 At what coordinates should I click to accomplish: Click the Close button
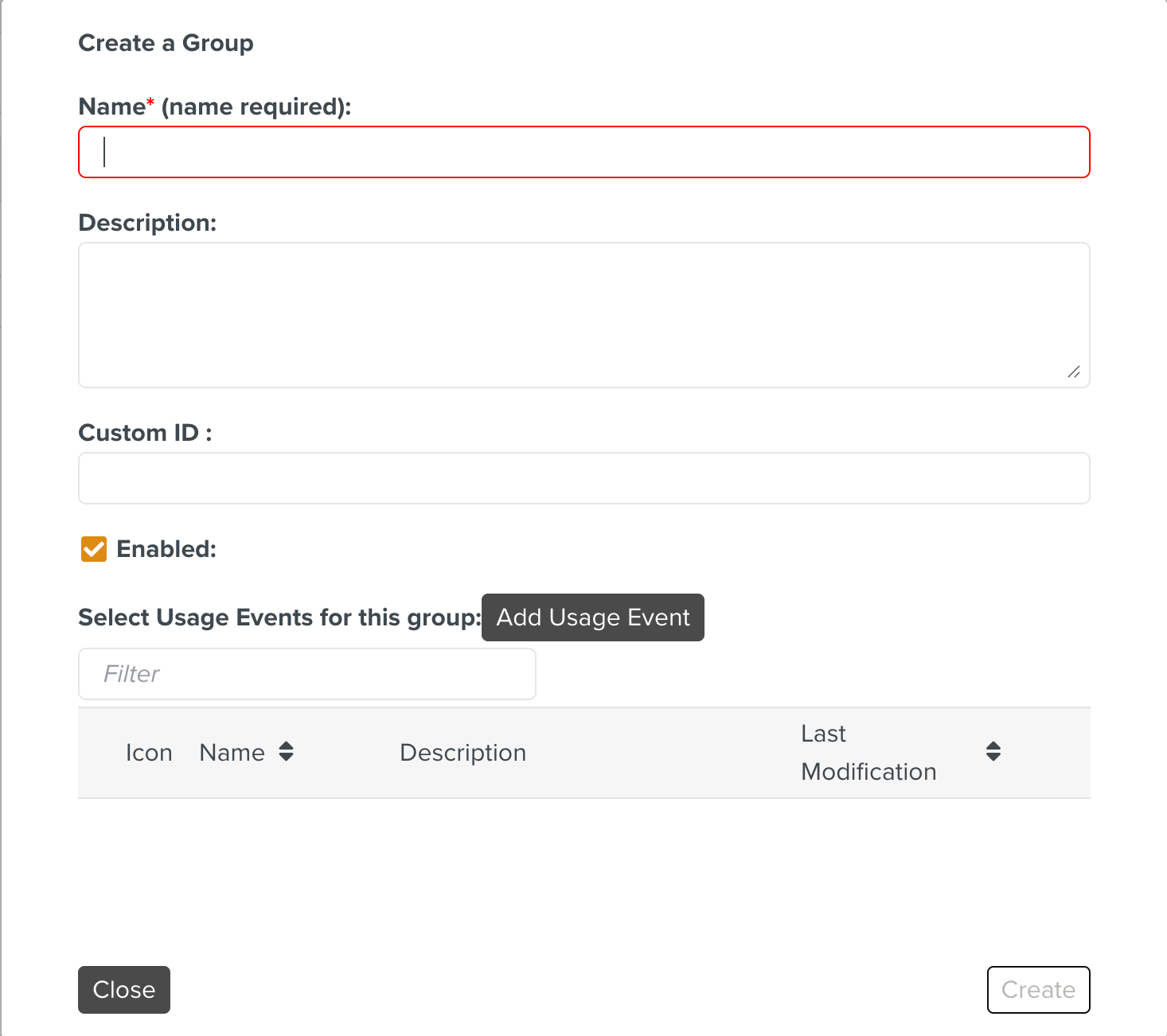pyautogui.click(x=124, y=990)
